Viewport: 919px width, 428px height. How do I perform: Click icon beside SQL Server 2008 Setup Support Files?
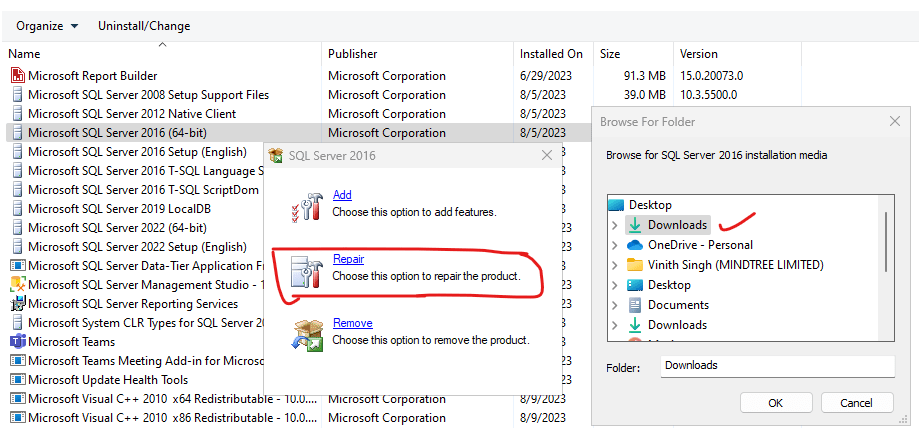[x=18, y=94]
